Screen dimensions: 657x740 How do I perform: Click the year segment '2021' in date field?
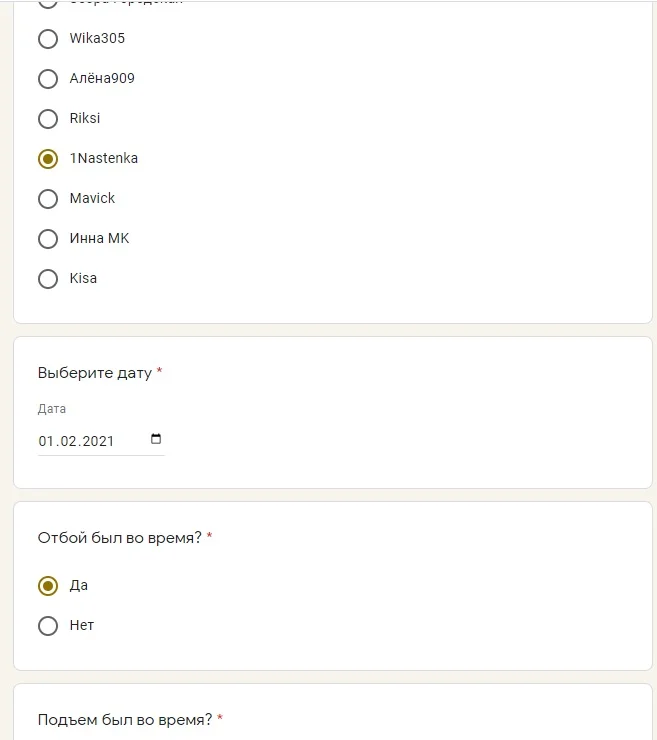click(x=98, y=441)
